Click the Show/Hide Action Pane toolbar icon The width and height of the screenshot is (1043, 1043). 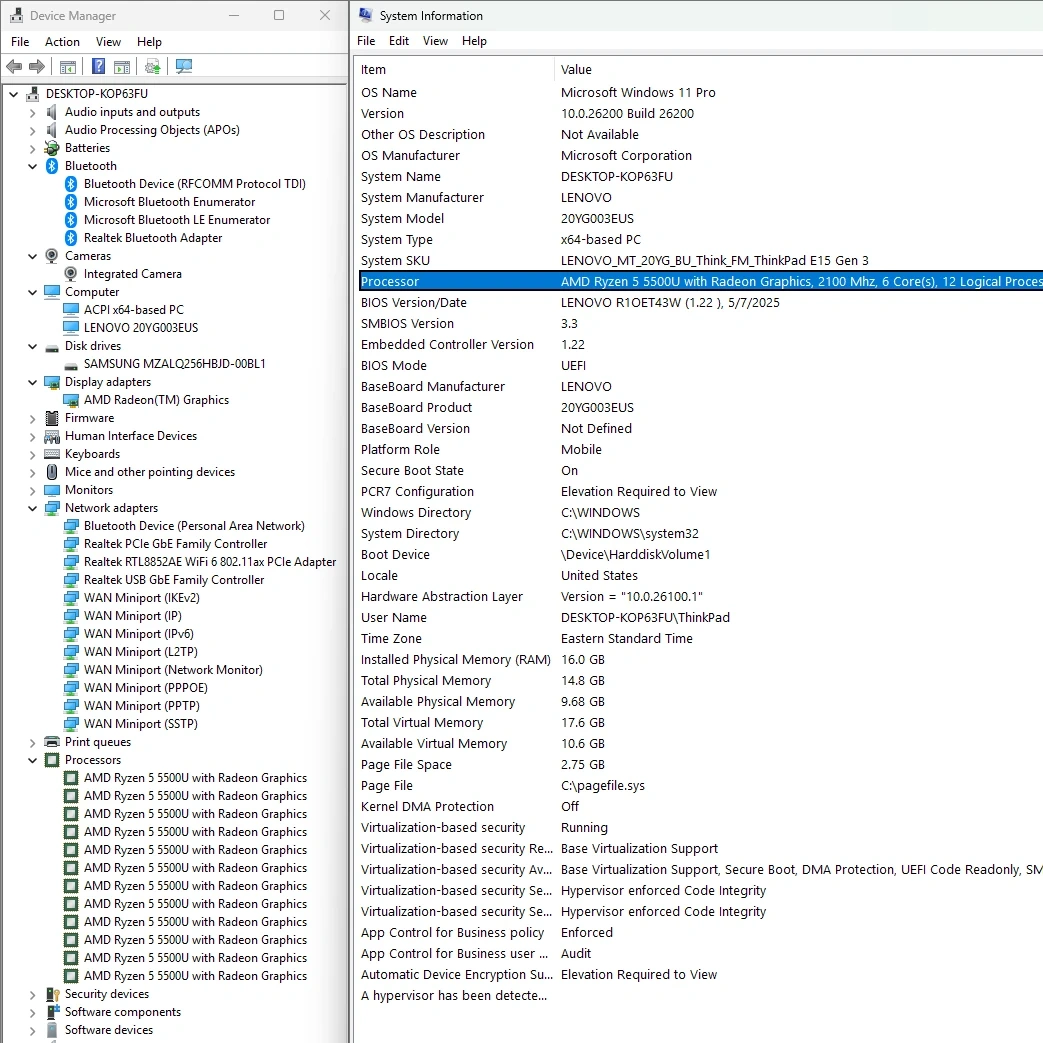(122, 67)
